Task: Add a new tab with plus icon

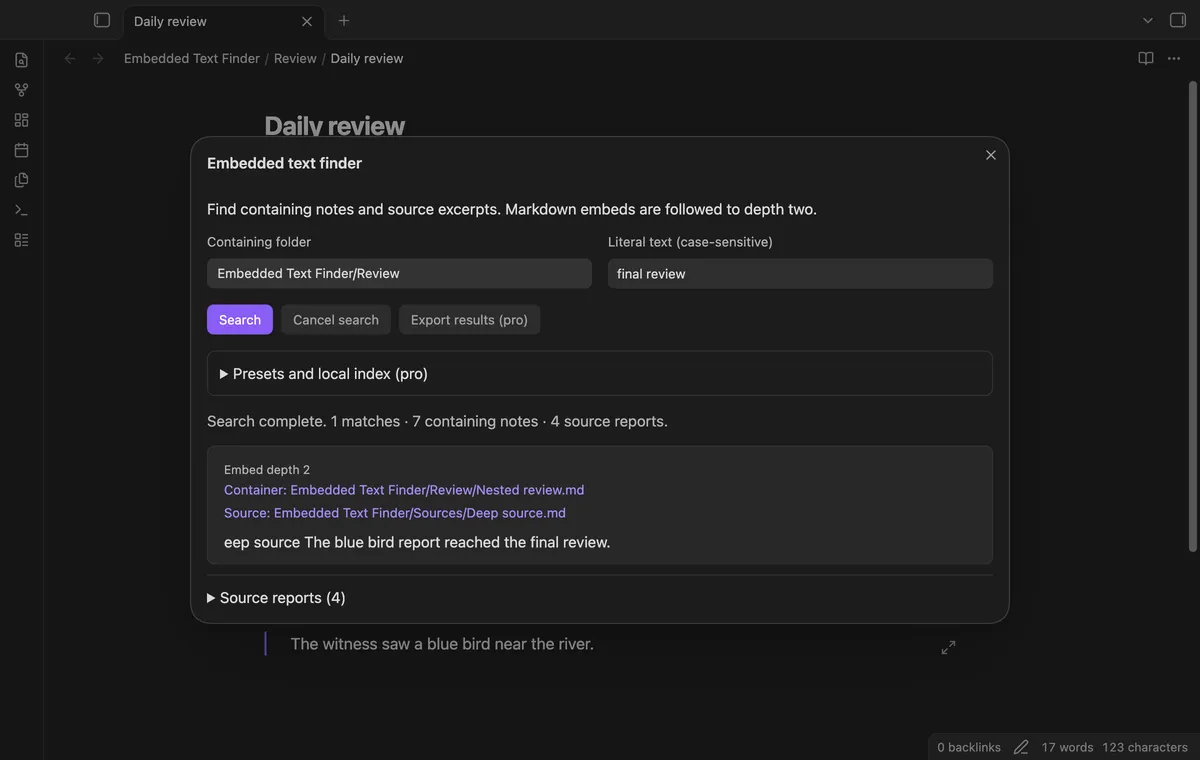Action: [344, 20]
